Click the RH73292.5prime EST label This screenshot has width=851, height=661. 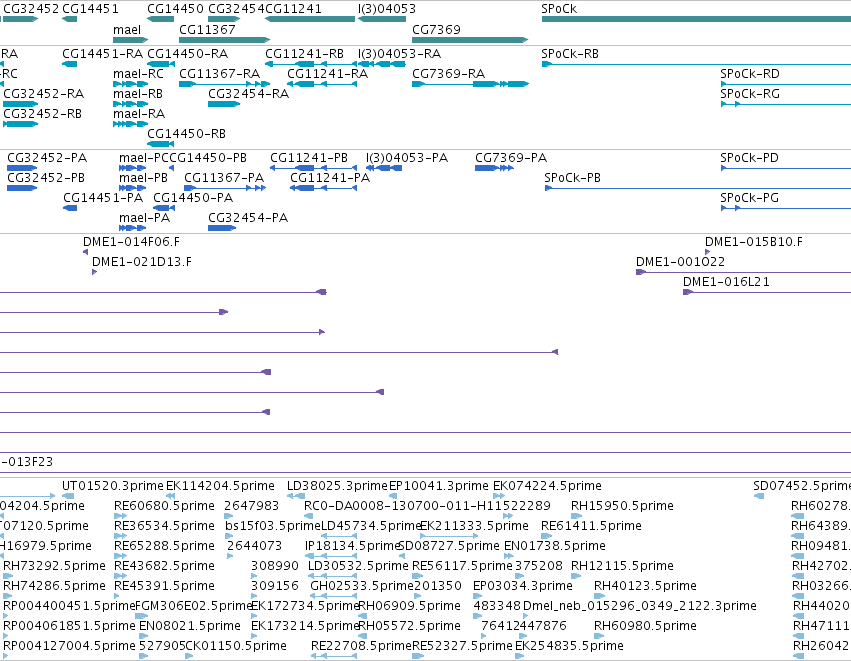tap(54, 566)
